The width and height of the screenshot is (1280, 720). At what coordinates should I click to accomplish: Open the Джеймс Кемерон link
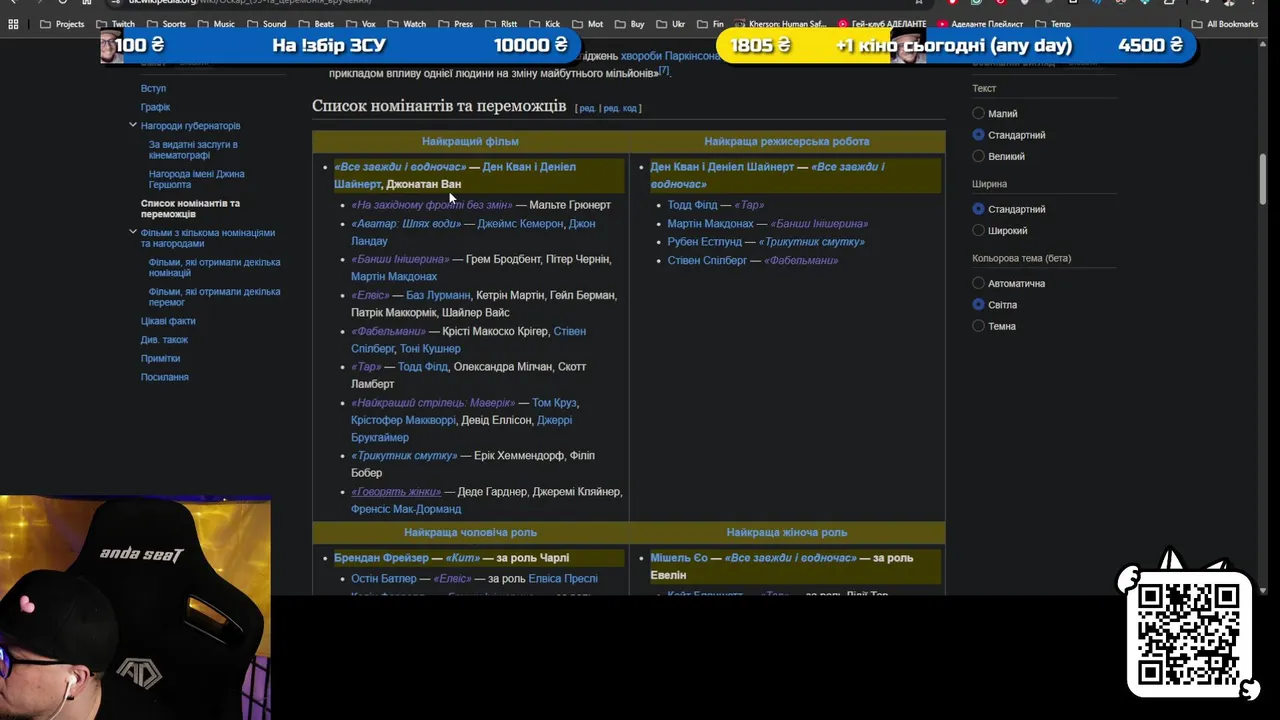(520, 224)
